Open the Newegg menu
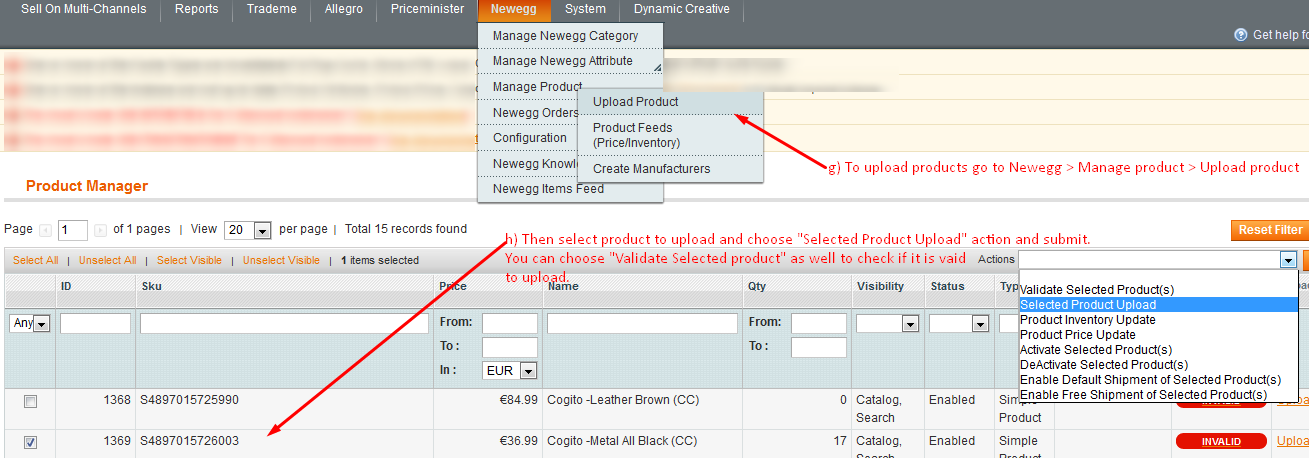This screenshot has height=458, width=1309. pos(514,9)
